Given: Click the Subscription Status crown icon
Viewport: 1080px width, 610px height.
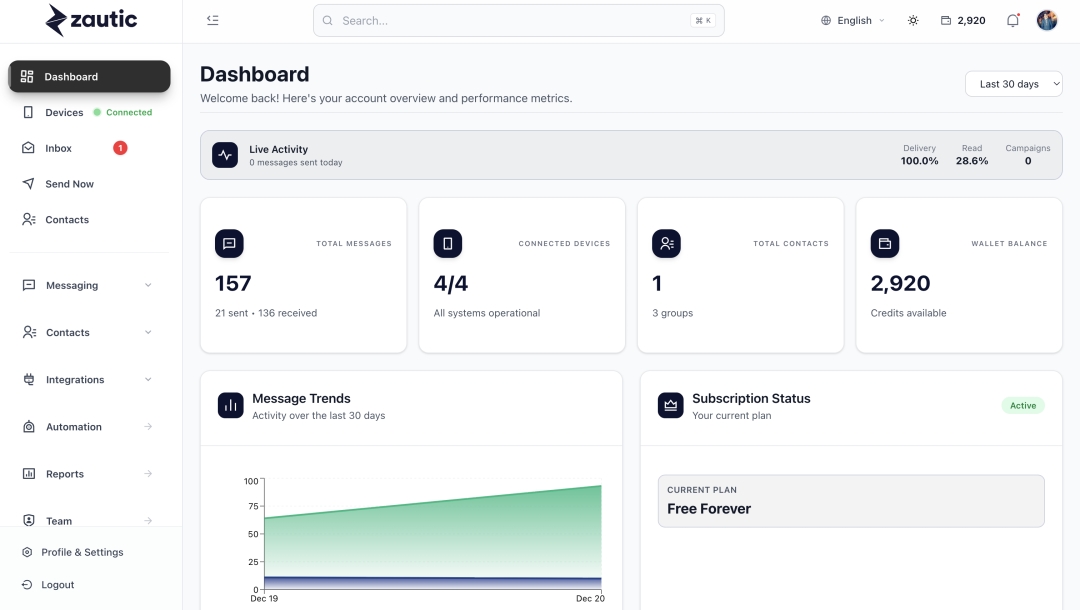Looking at the screenshot, I should (x=670, y=405).
